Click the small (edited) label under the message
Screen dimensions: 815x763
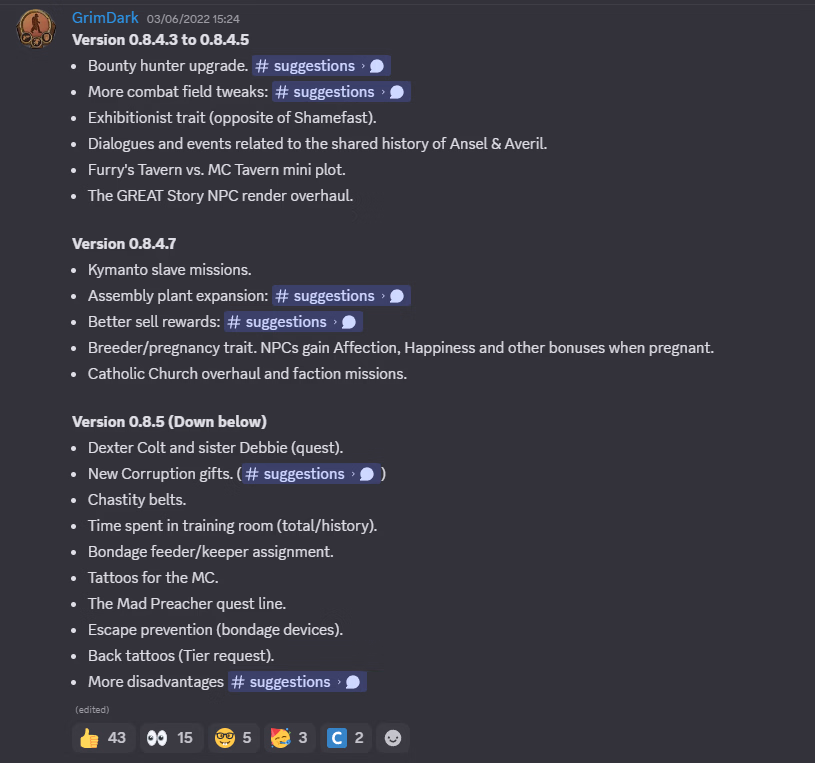tap(92, 709)
